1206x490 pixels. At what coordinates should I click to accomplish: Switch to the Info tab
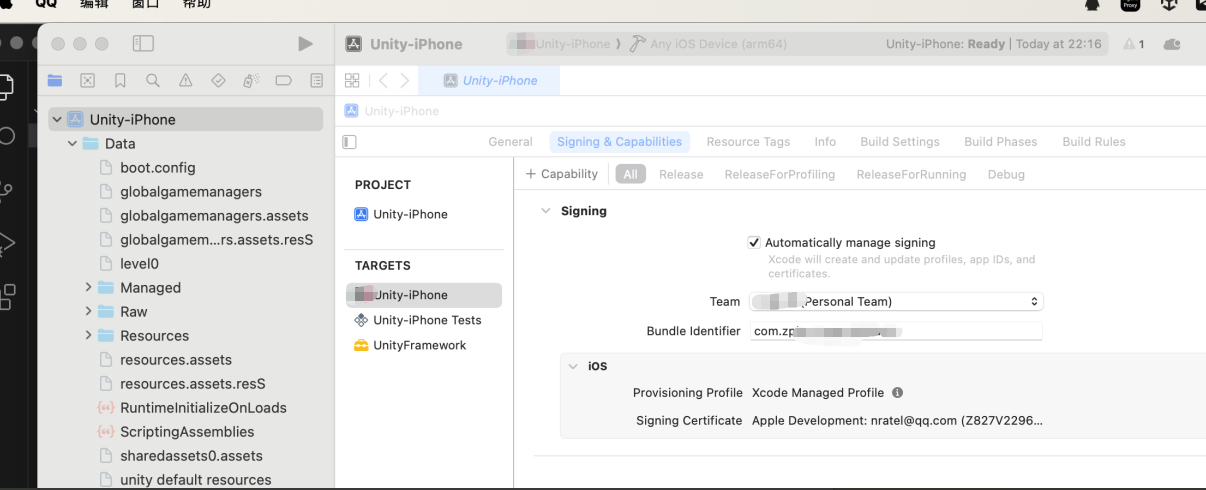pos(825,142)
